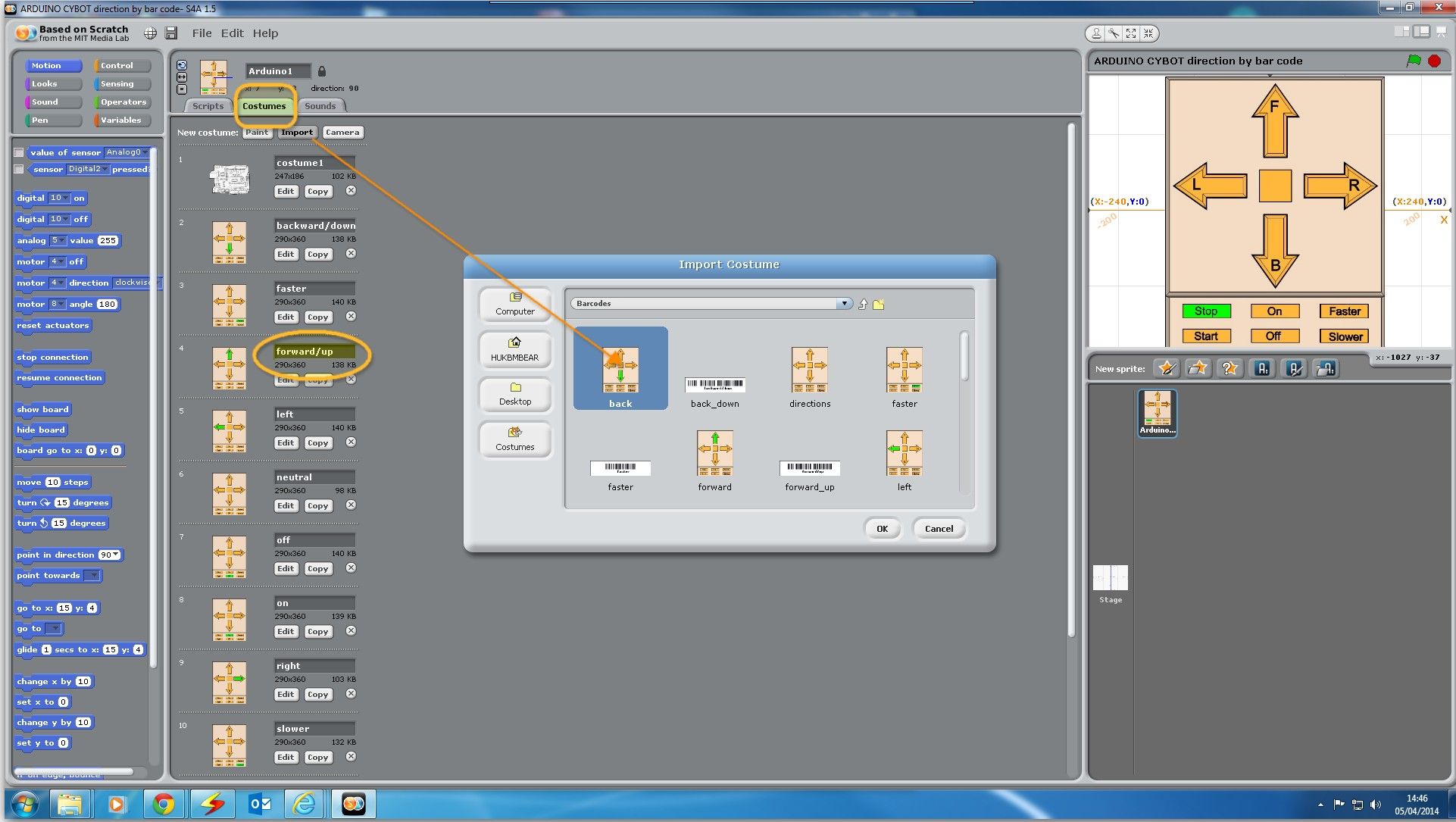Select the stamp duplicate tool
Screen dimensions: 1456x822
pos(1096,33)
